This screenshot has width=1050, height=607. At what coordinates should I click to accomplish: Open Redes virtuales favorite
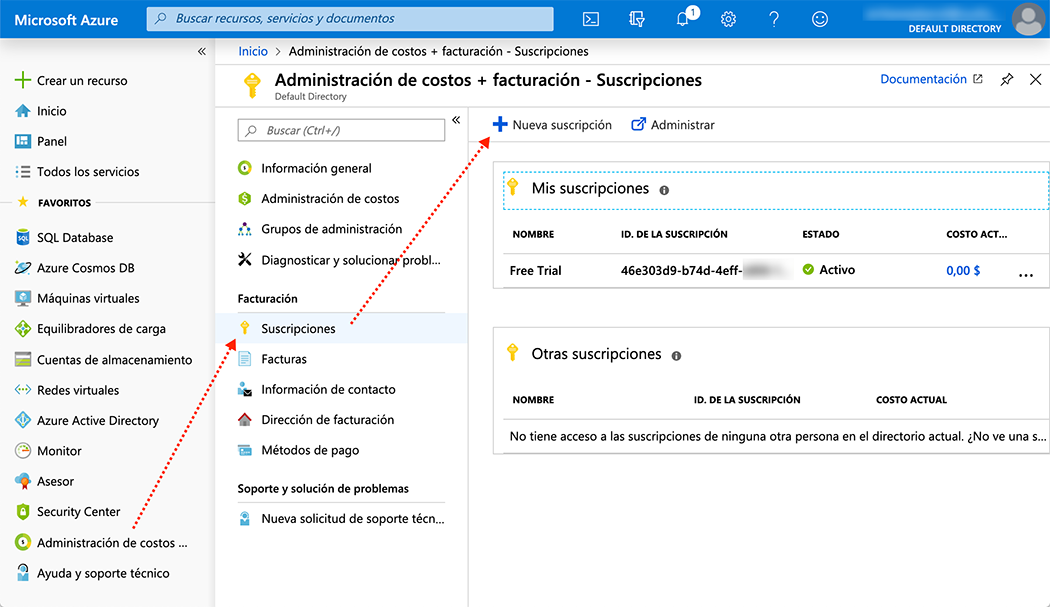pyautogui.click(x=67, y=390)
